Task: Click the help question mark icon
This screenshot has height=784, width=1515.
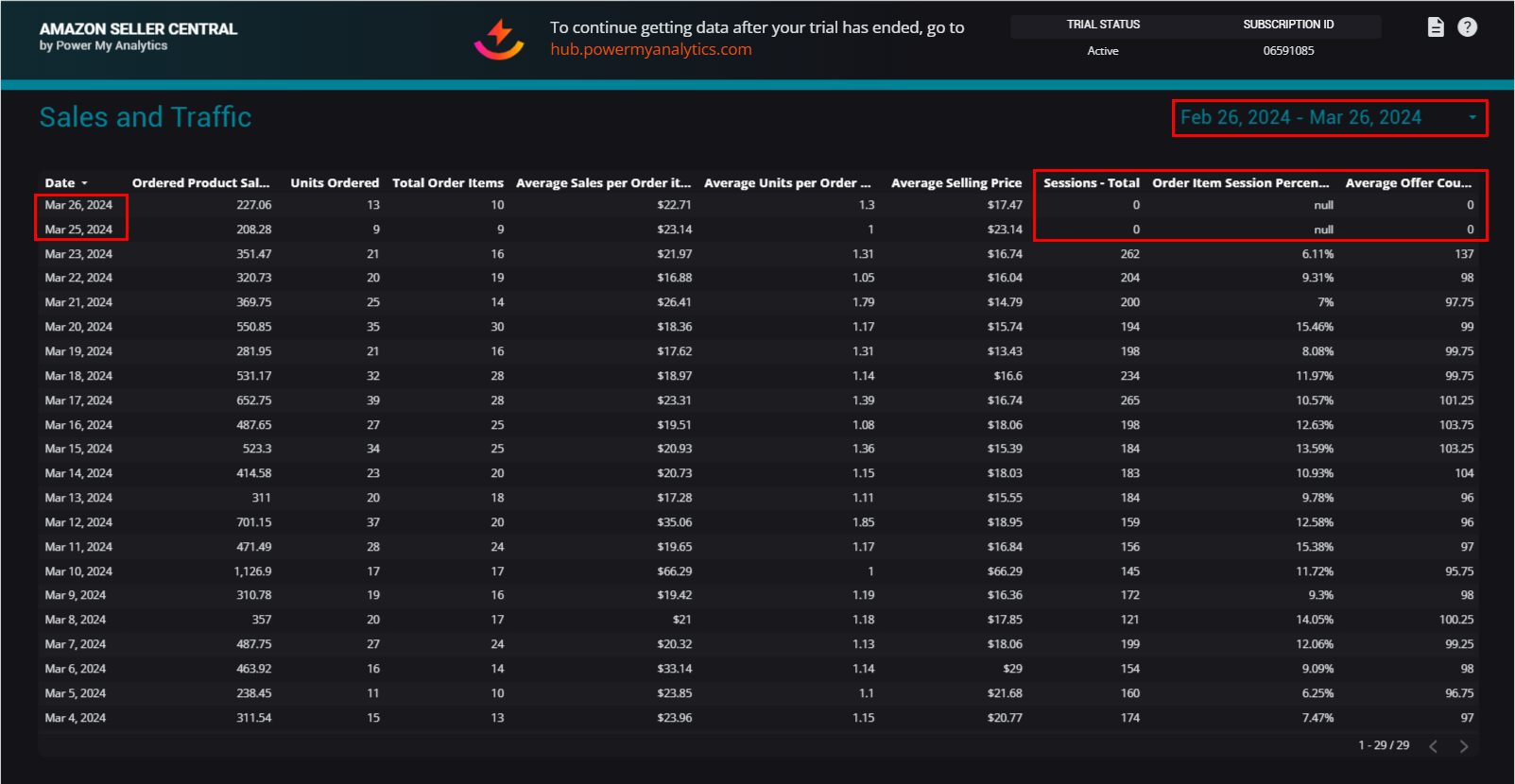Action: (1467, 27)
